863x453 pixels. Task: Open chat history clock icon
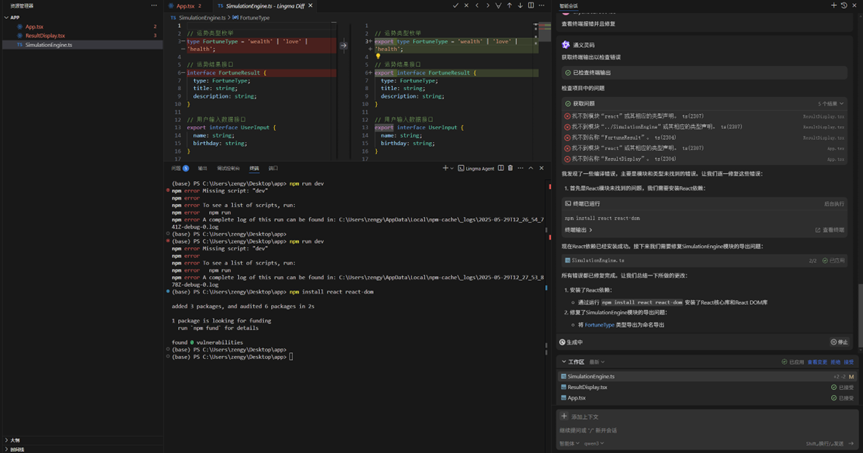tap(844, 6)
